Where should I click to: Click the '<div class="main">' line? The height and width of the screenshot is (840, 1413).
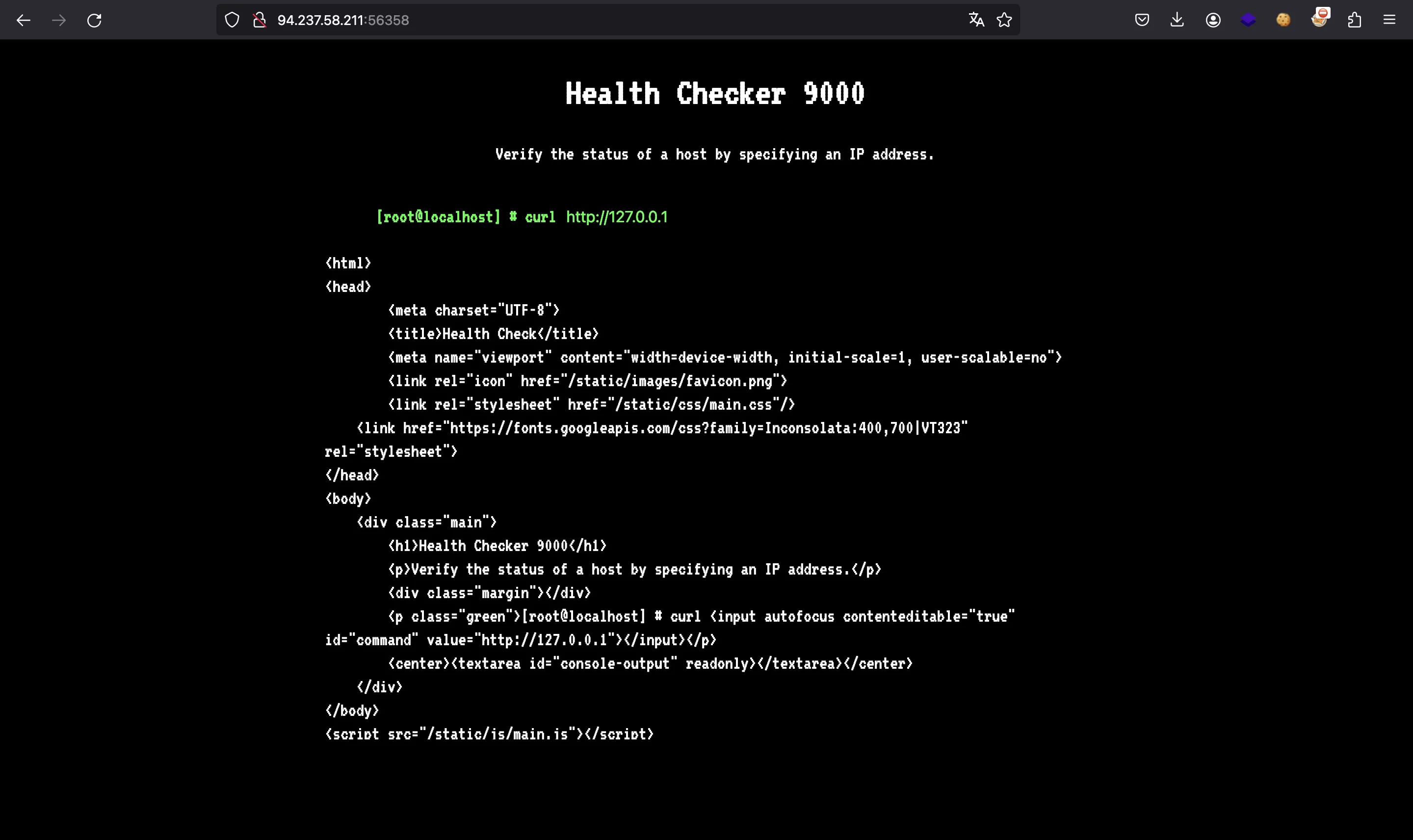427,523
